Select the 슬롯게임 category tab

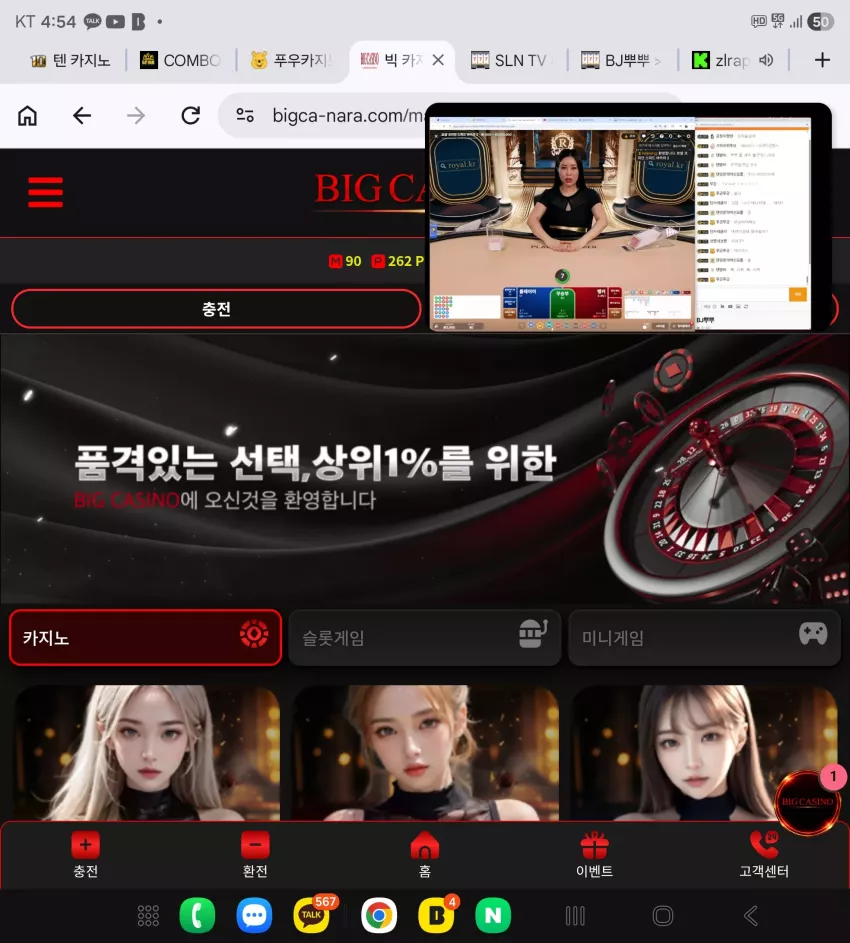click(425, 637)
